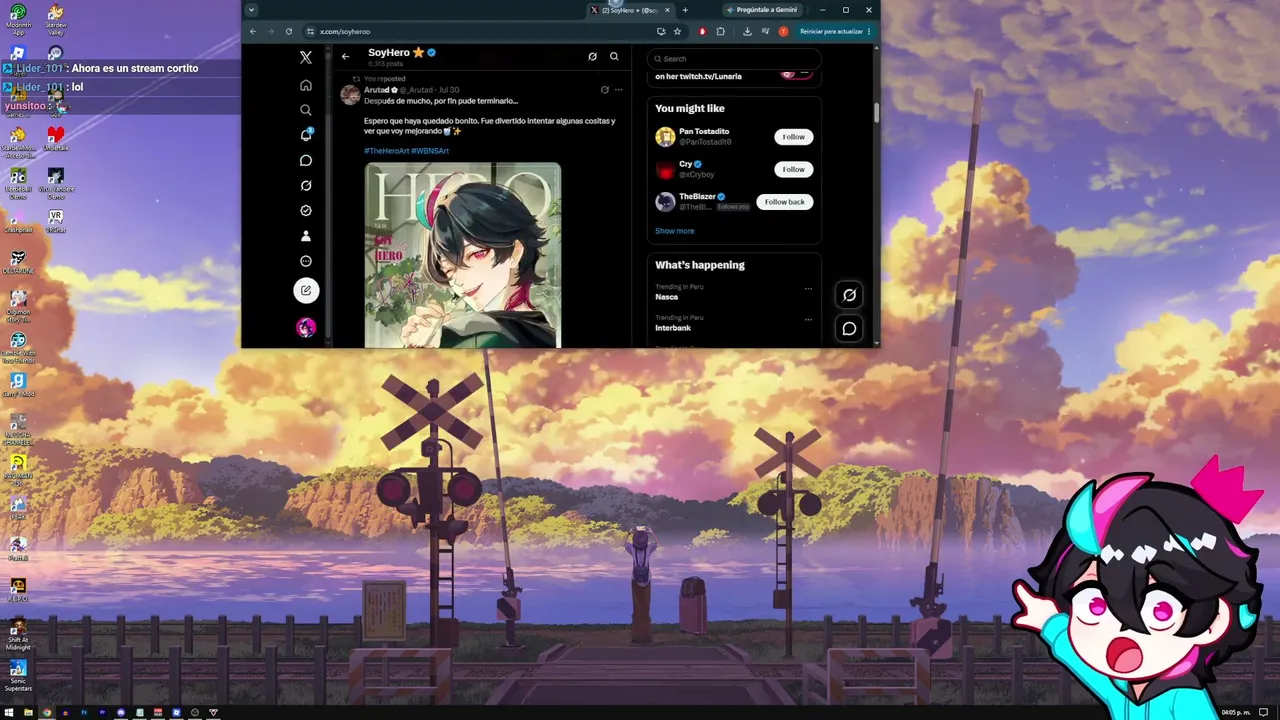The height and width of the screenshot is (720, 1280).
Task: Open the Stardew Valley desktop shortcut
Action: tap(56, 18)
